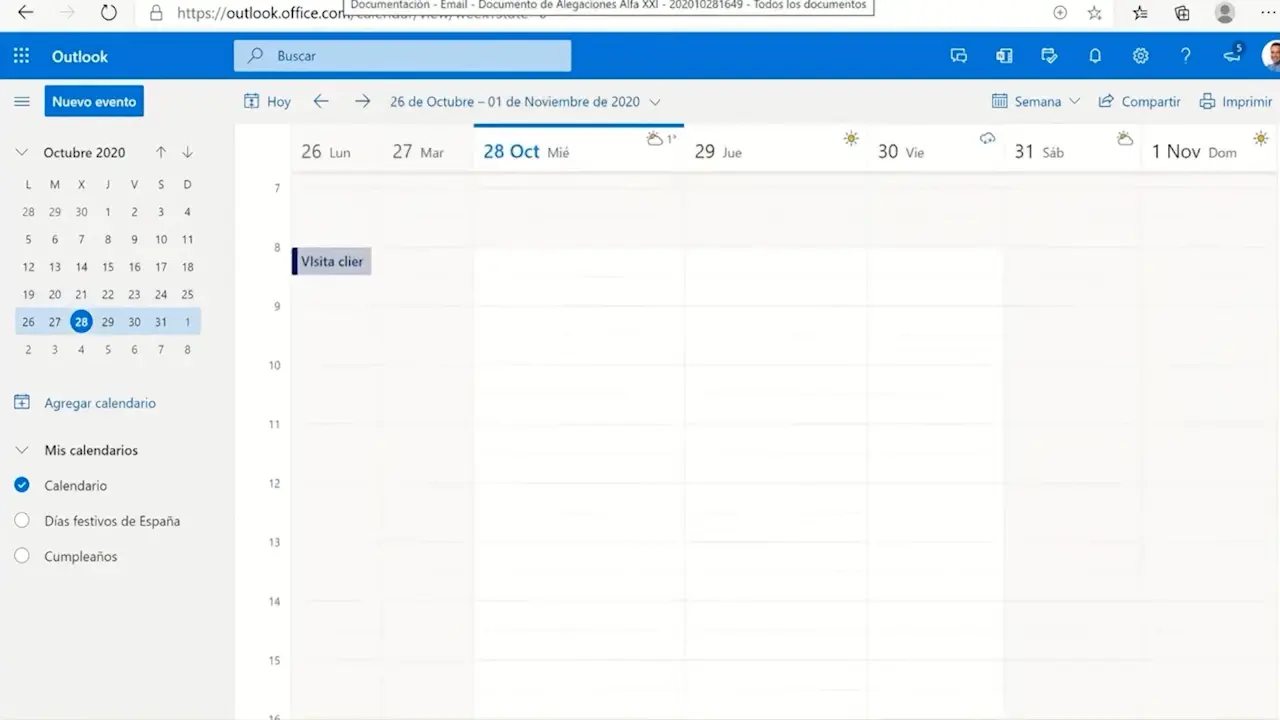Image resolution: width=1280 pixels, height=720 pixels.
Task: Open Outlook settings gear
Action: click(1140, 56)
